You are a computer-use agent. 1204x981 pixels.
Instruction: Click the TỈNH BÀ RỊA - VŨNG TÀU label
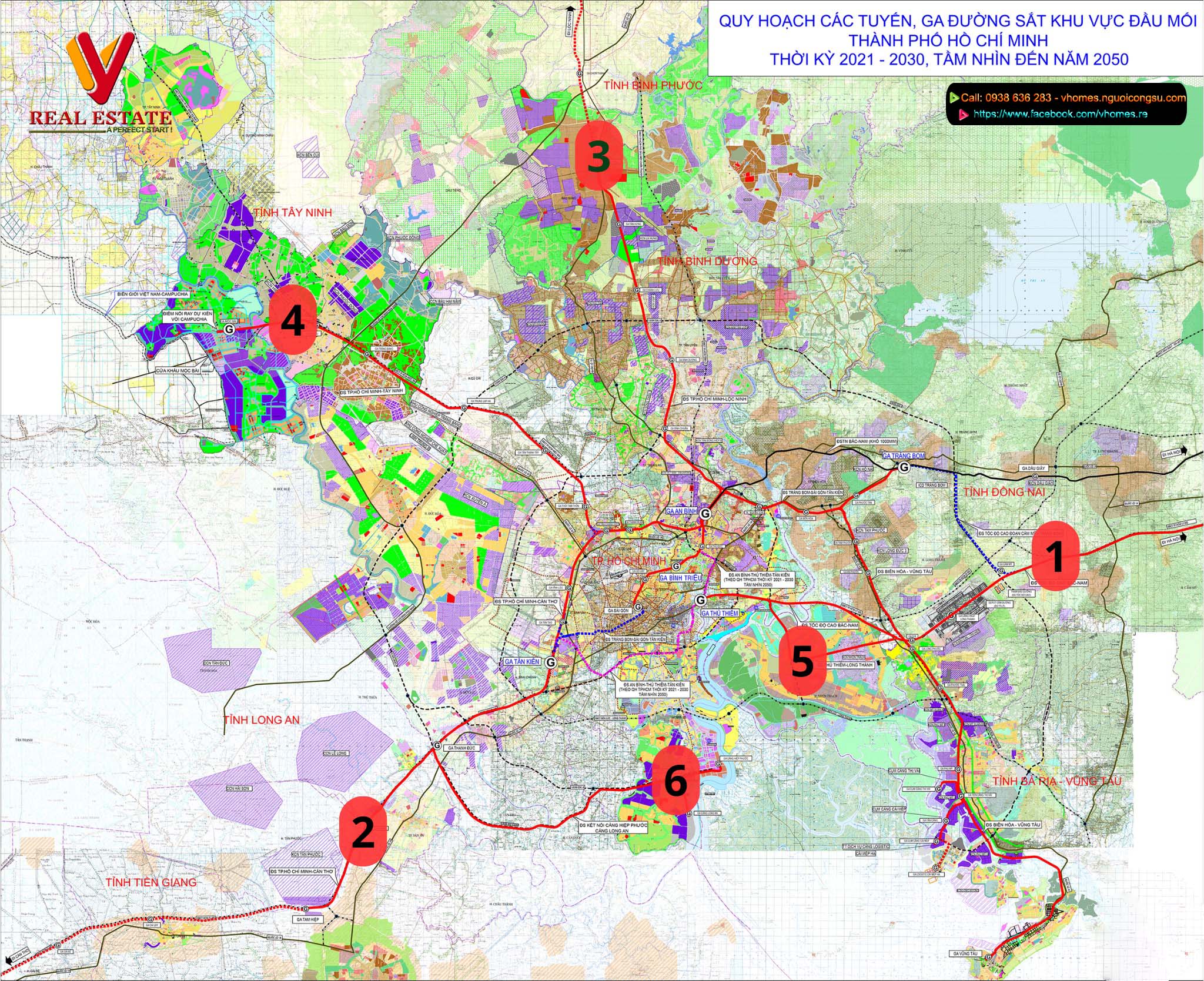coord(1056,781)
